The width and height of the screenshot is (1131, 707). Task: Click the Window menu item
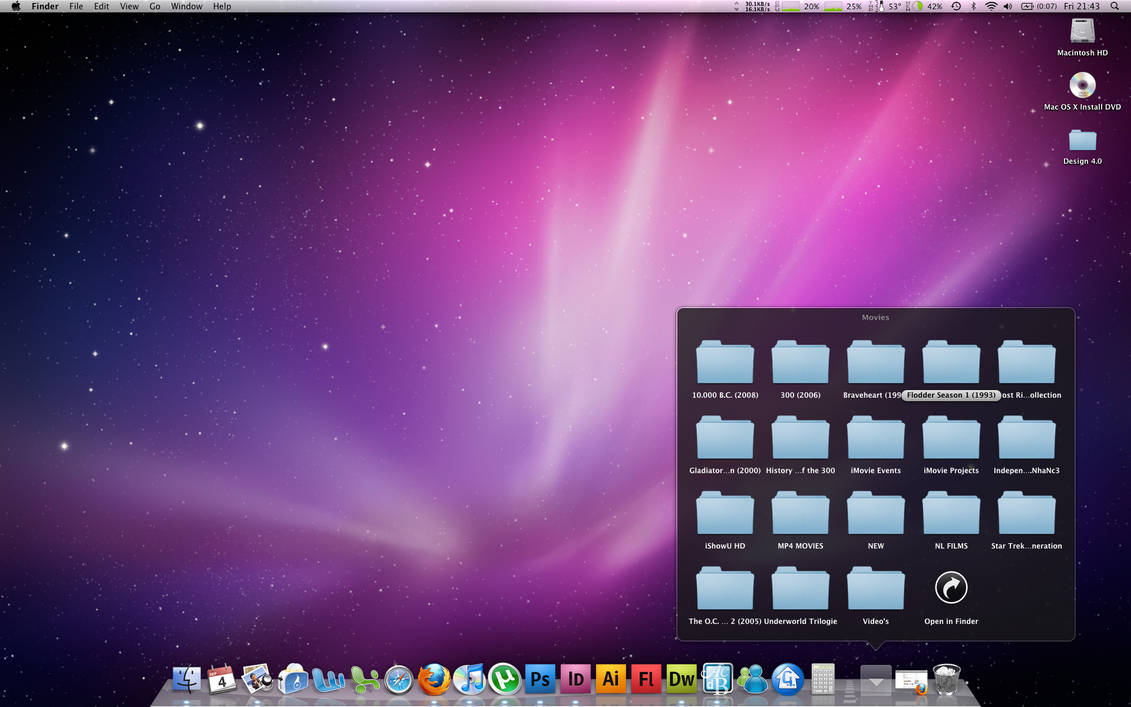tap(186, 6)
